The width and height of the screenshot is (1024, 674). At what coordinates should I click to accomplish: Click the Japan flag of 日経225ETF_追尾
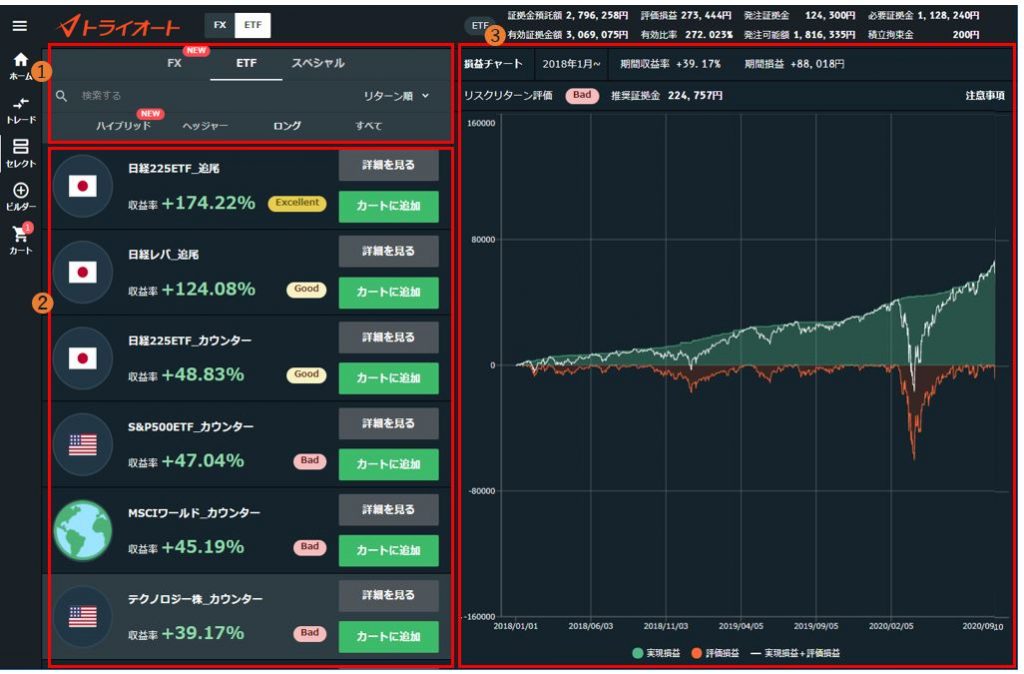pyautogui.click(x=83, y=186)
